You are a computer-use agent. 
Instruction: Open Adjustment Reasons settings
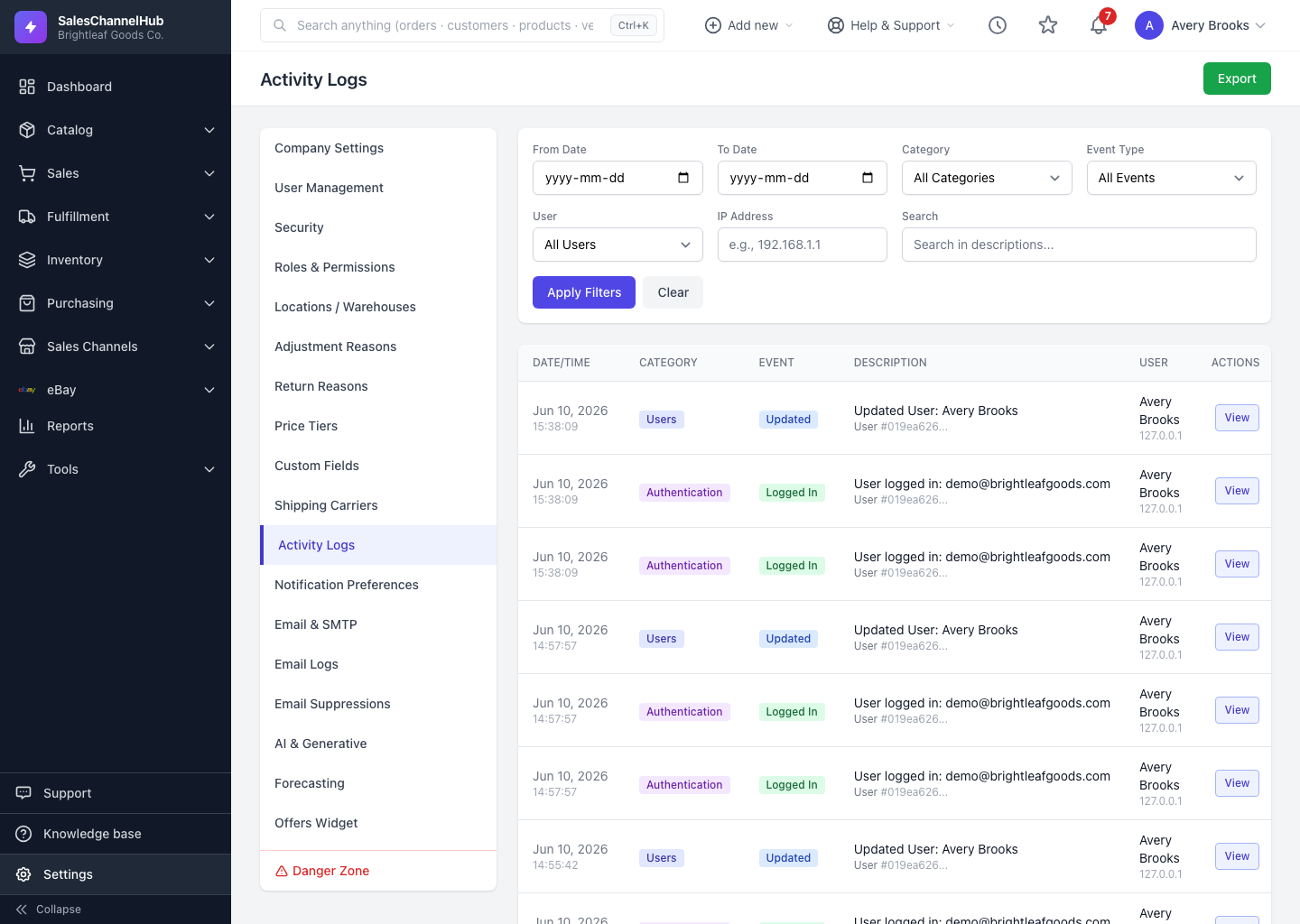point(378,346)
